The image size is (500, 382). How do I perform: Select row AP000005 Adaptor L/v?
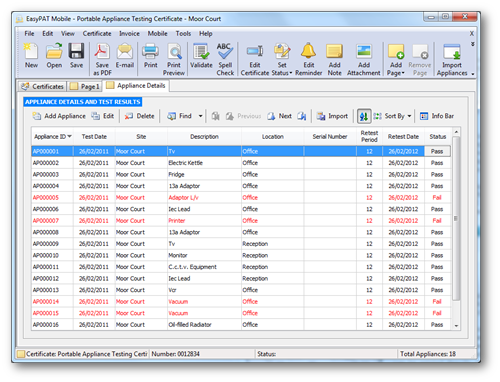241,198
